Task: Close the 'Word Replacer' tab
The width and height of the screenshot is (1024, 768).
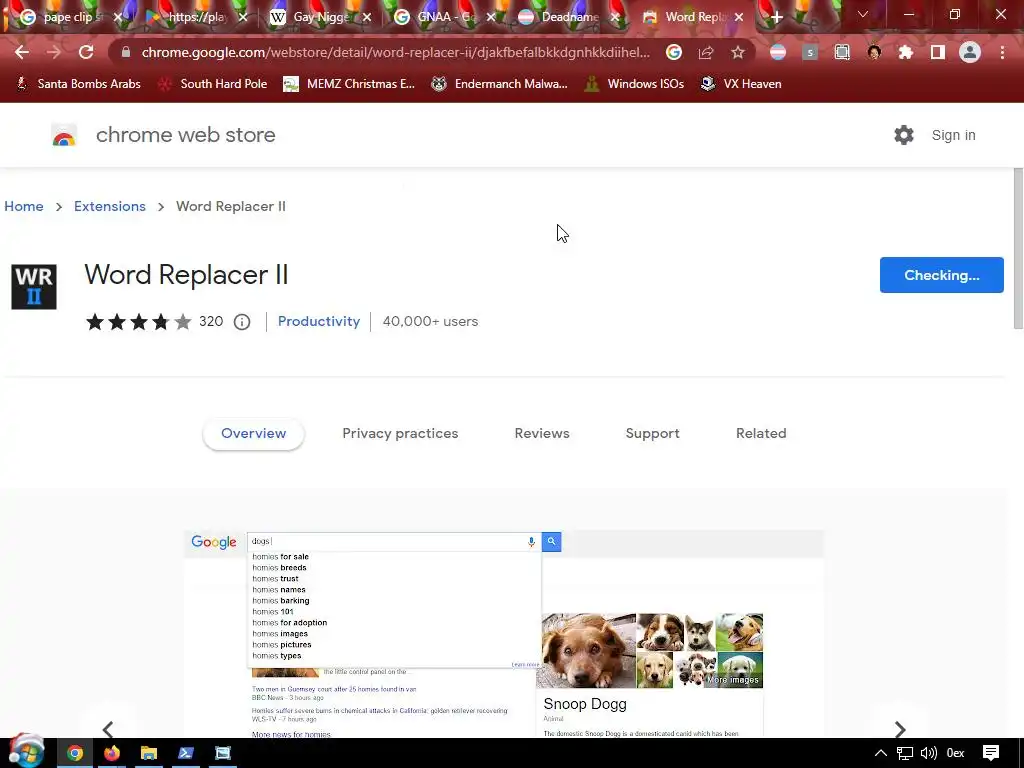Action: pyautogui.click(x=739, y=17)
